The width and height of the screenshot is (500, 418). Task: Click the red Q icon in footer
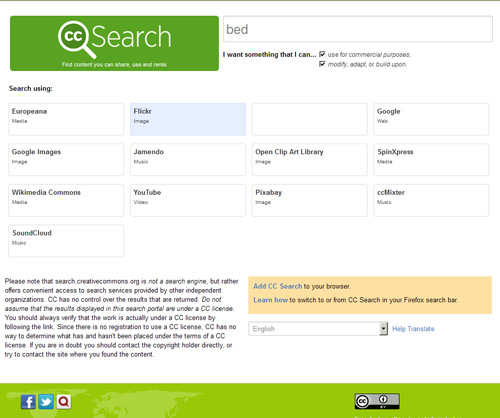click(x=64, y=402)
